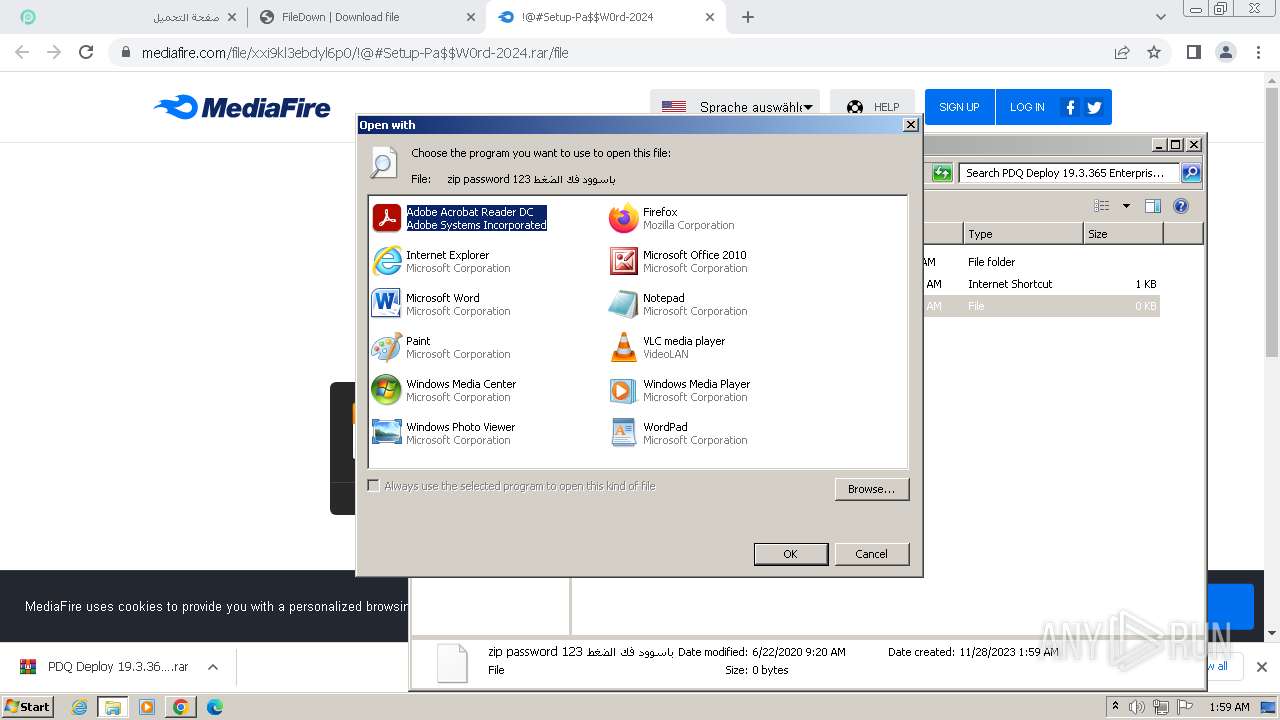
Task: Close the Open with dialog
Action: pyautogui.click(x=910, y=125)
